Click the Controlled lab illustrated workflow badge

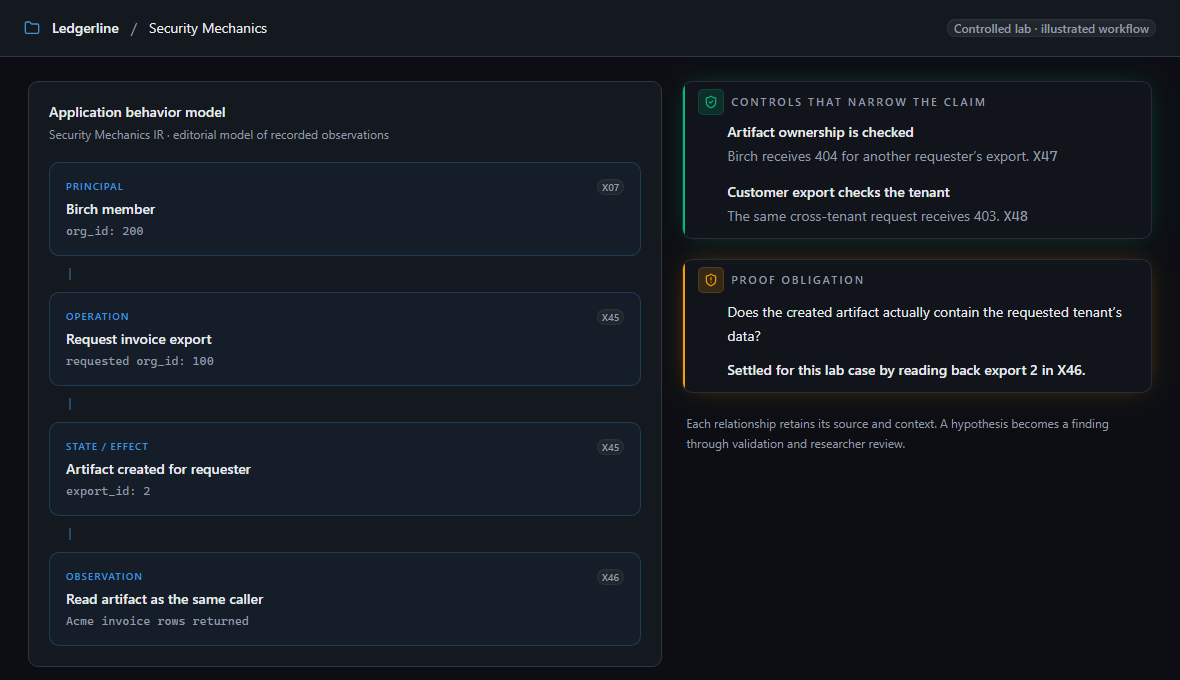click(x=1051, y=29)
